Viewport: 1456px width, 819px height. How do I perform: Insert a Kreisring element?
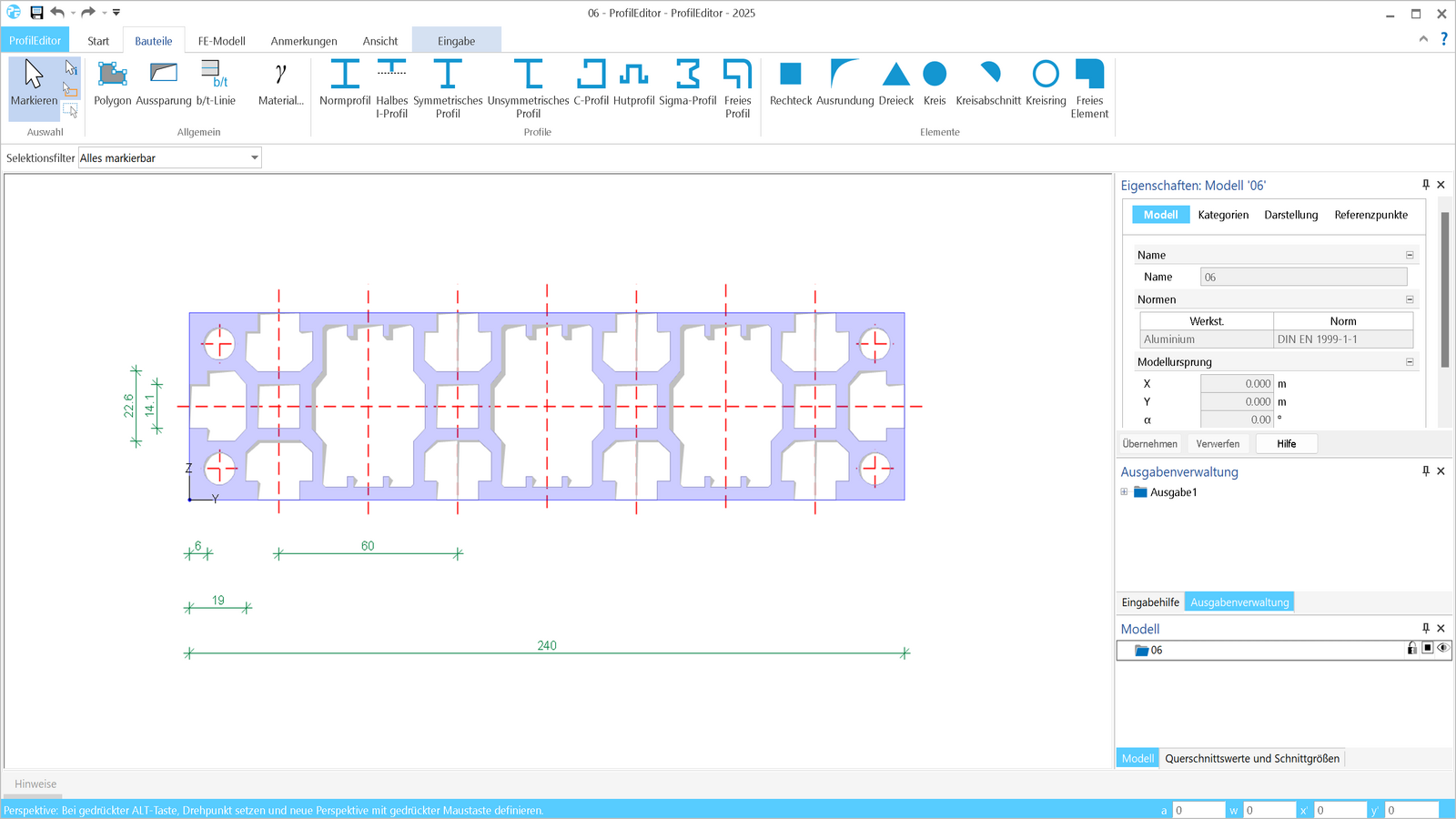tap(1046, 84)
